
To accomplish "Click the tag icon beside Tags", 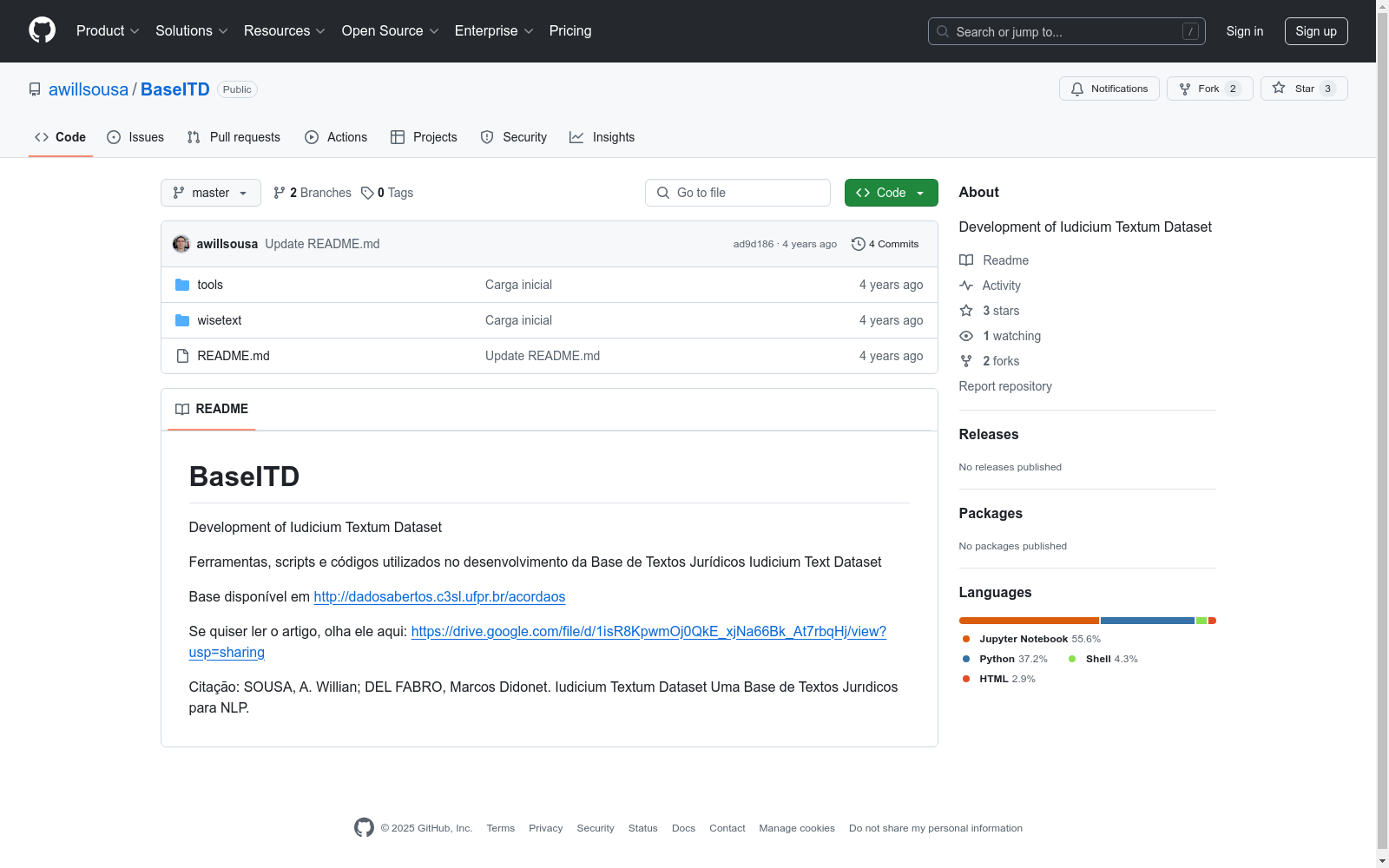I will pos(367,193).
